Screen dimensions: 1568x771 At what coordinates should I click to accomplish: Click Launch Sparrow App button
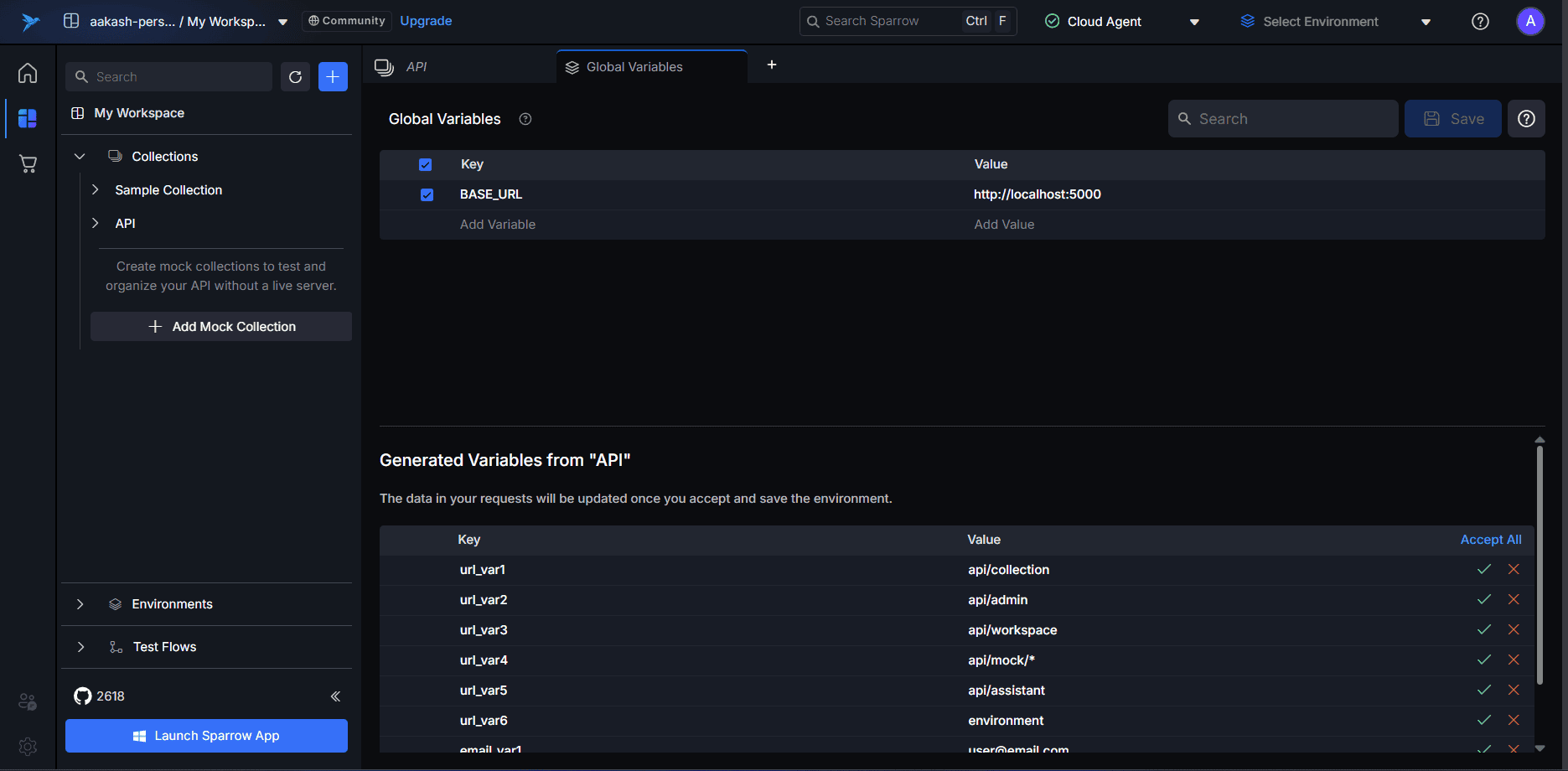(206, 736)
